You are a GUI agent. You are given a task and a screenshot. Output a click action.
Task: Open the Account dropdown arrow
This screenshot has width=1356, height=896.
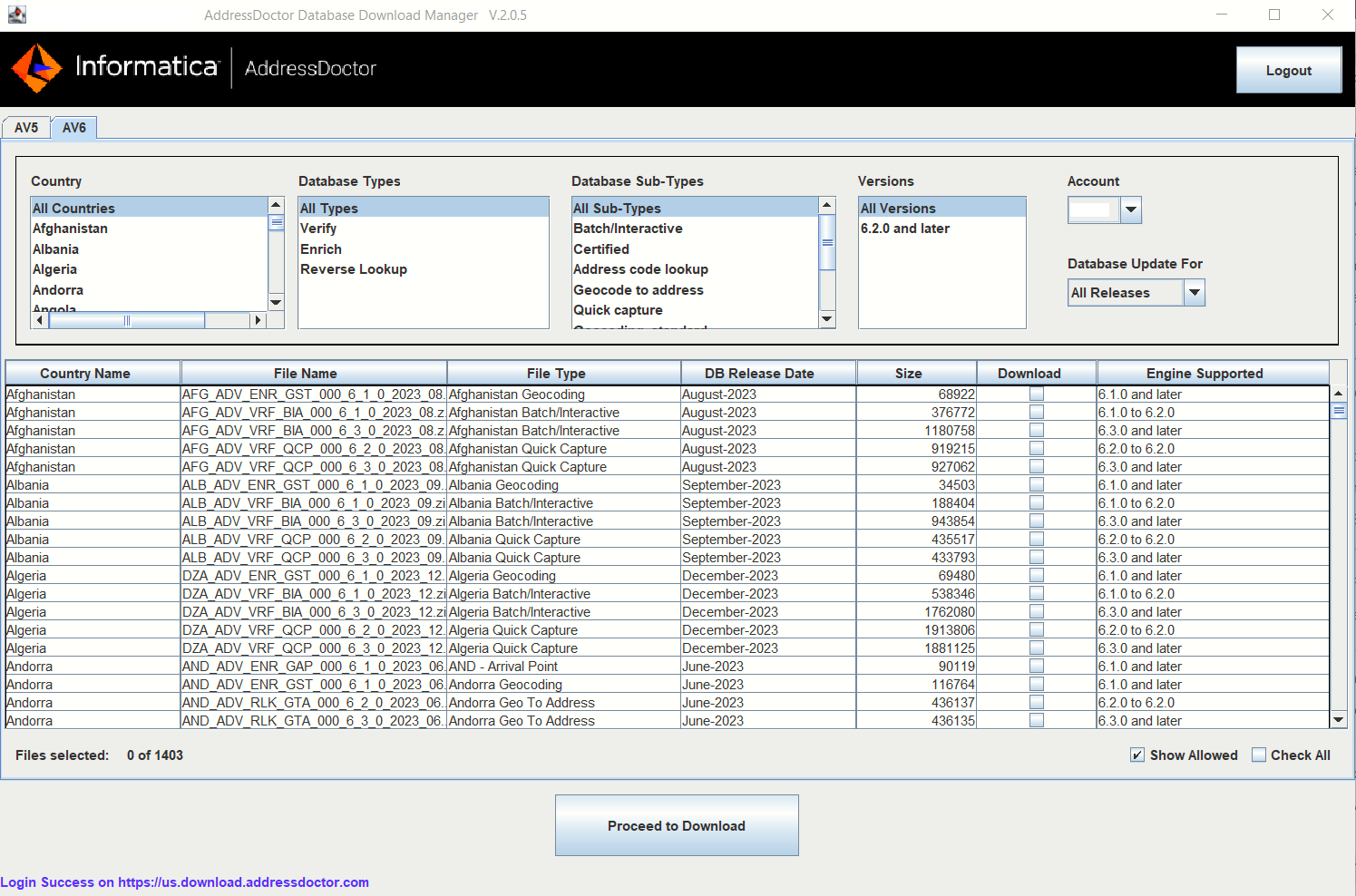[x=1131, y=209]
